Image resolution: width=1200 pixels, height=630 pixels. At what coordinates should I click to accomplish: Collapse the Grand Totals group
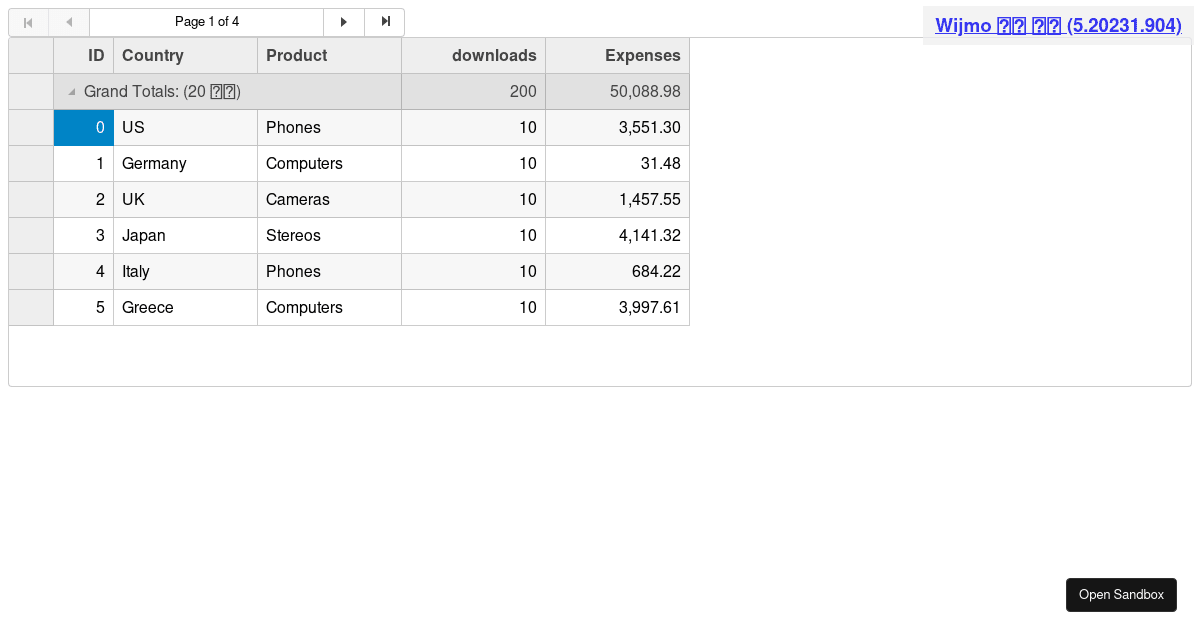pos(72,92)
